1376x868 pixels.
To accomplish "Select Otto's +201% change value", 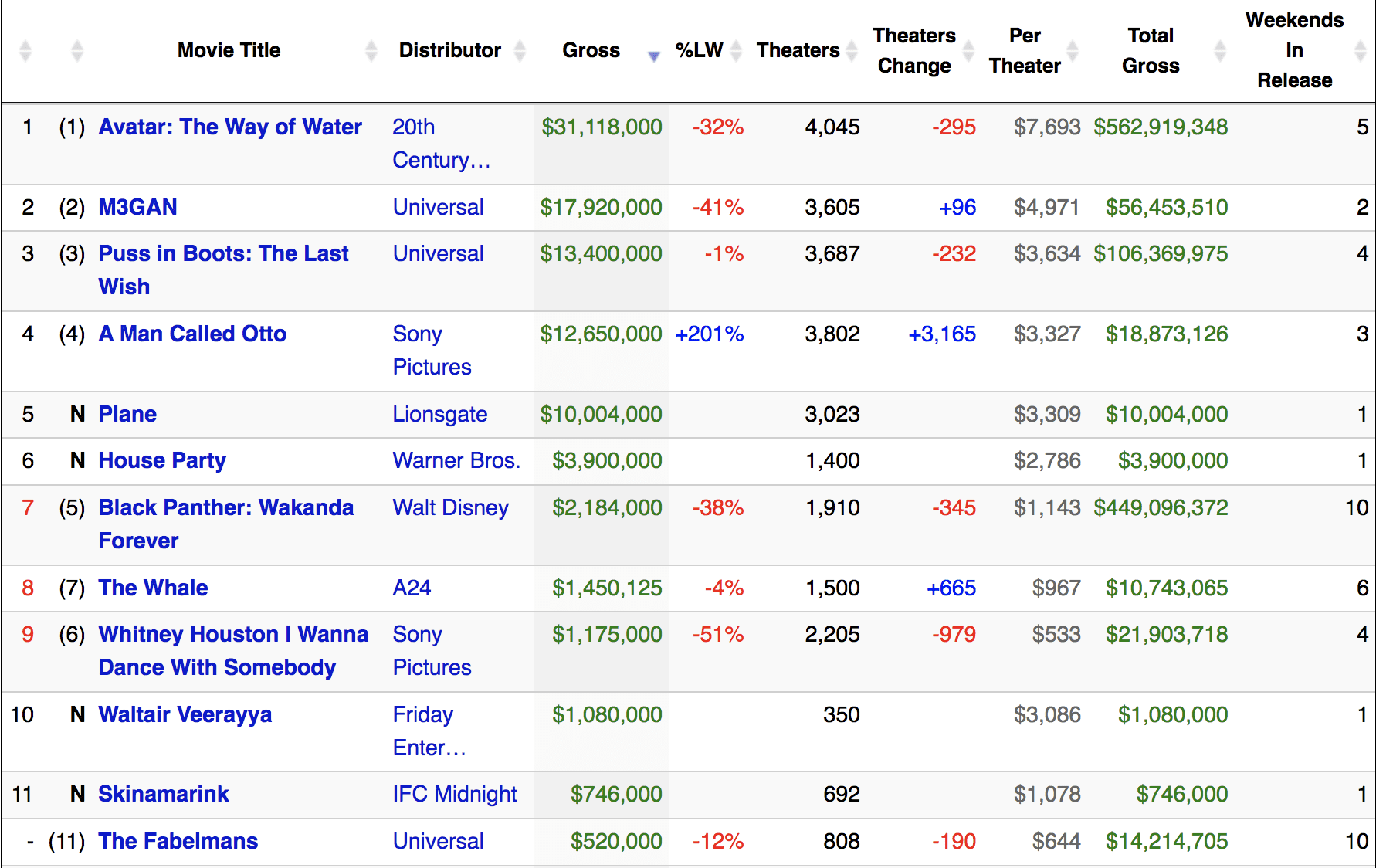I will point(709,334).
